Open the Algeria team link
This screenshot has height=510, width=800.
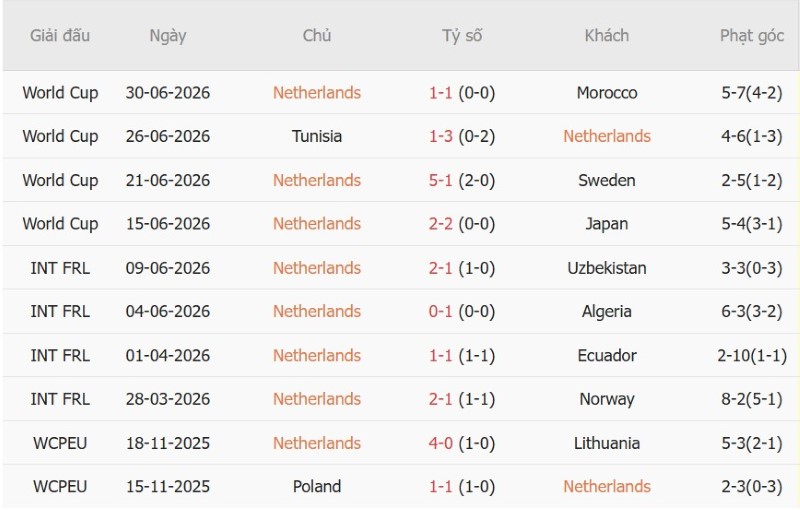(607, 312)
